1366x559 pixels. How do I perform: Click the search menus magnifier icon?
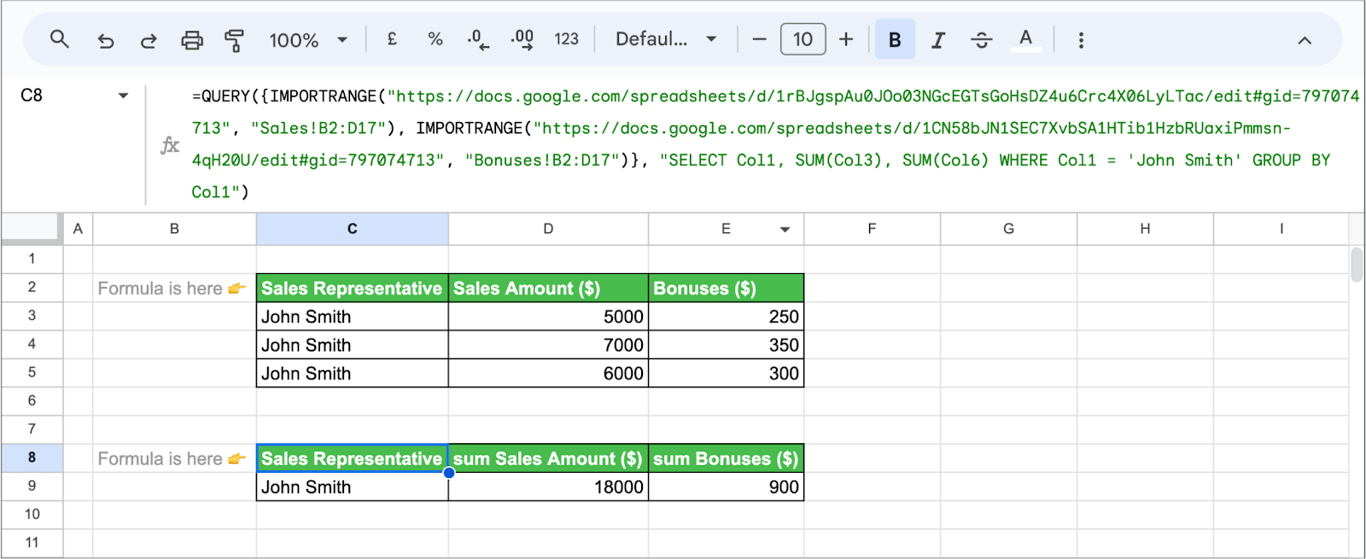[x=60, y=40]
